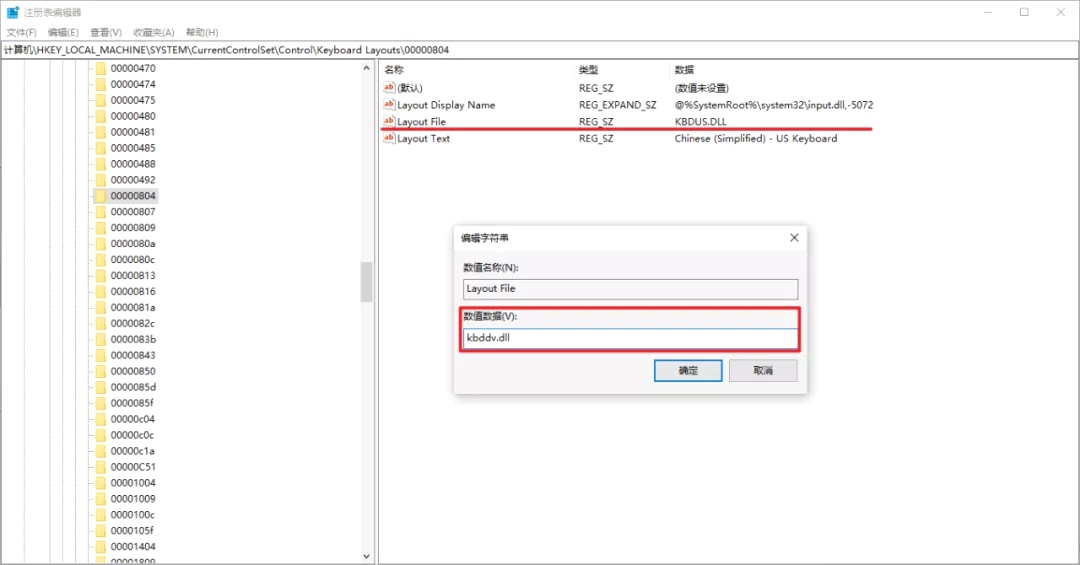Click folder icon of key 00000804
1080x565 pixels.
[x=101, y=196]
